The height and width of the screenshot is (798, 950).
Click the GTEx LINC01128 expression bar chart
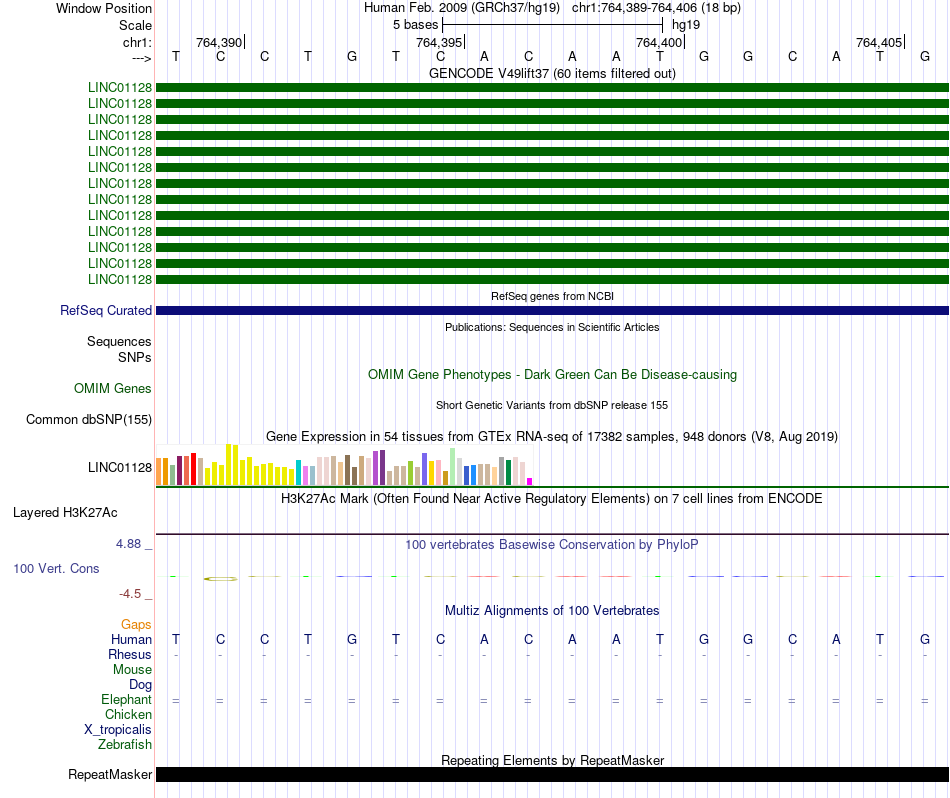coord(344,465)
